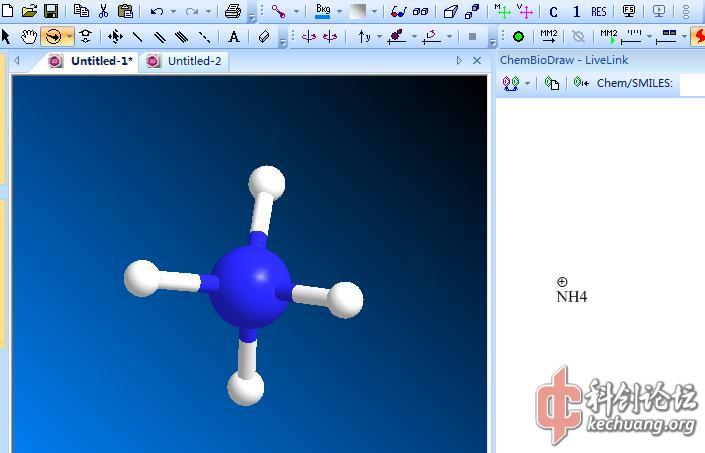Toggle atom symbols with C button
Image resolution: width=705 pixels, height=453 pixels.
coord(554,12)
